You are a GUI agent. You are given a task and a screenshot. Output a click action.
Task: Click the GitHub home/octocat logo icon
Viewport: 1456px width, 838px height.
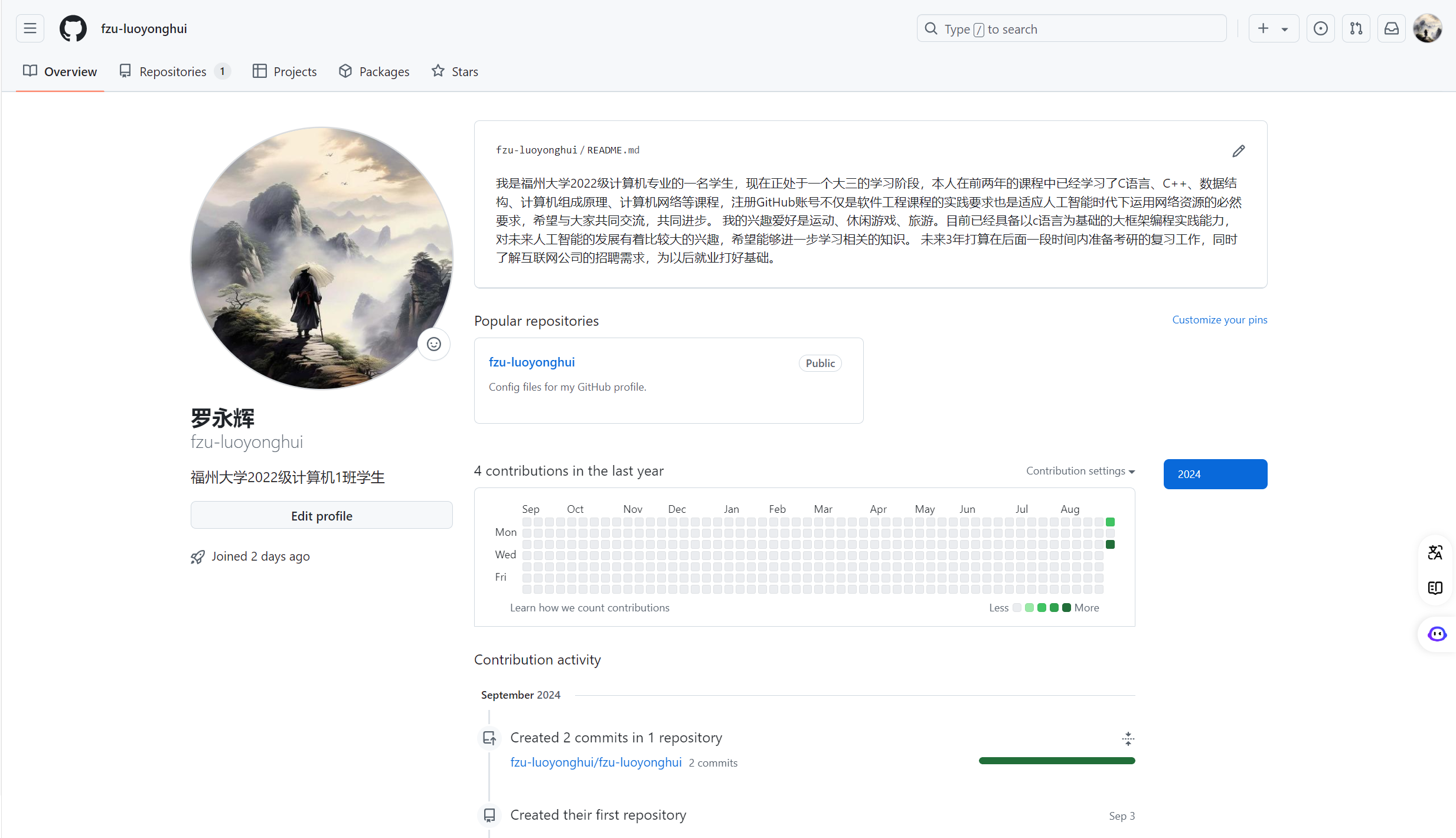(x=72, y=29)
